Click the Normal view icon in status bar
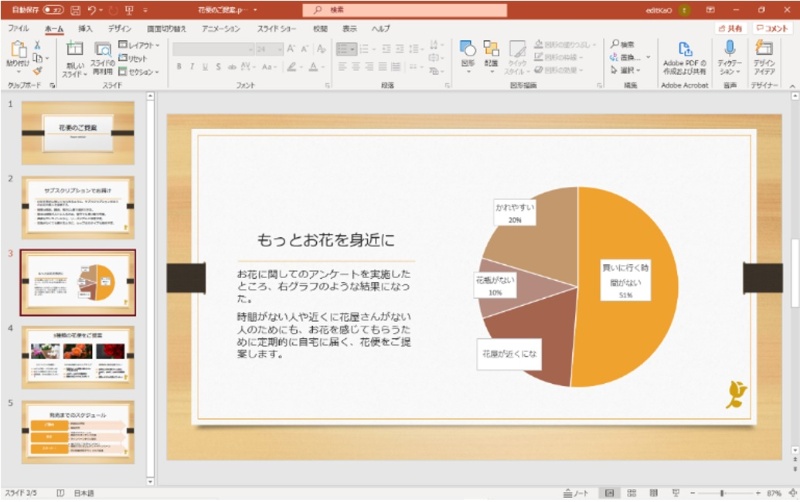800x502 pixels. [x=609, y=493]
